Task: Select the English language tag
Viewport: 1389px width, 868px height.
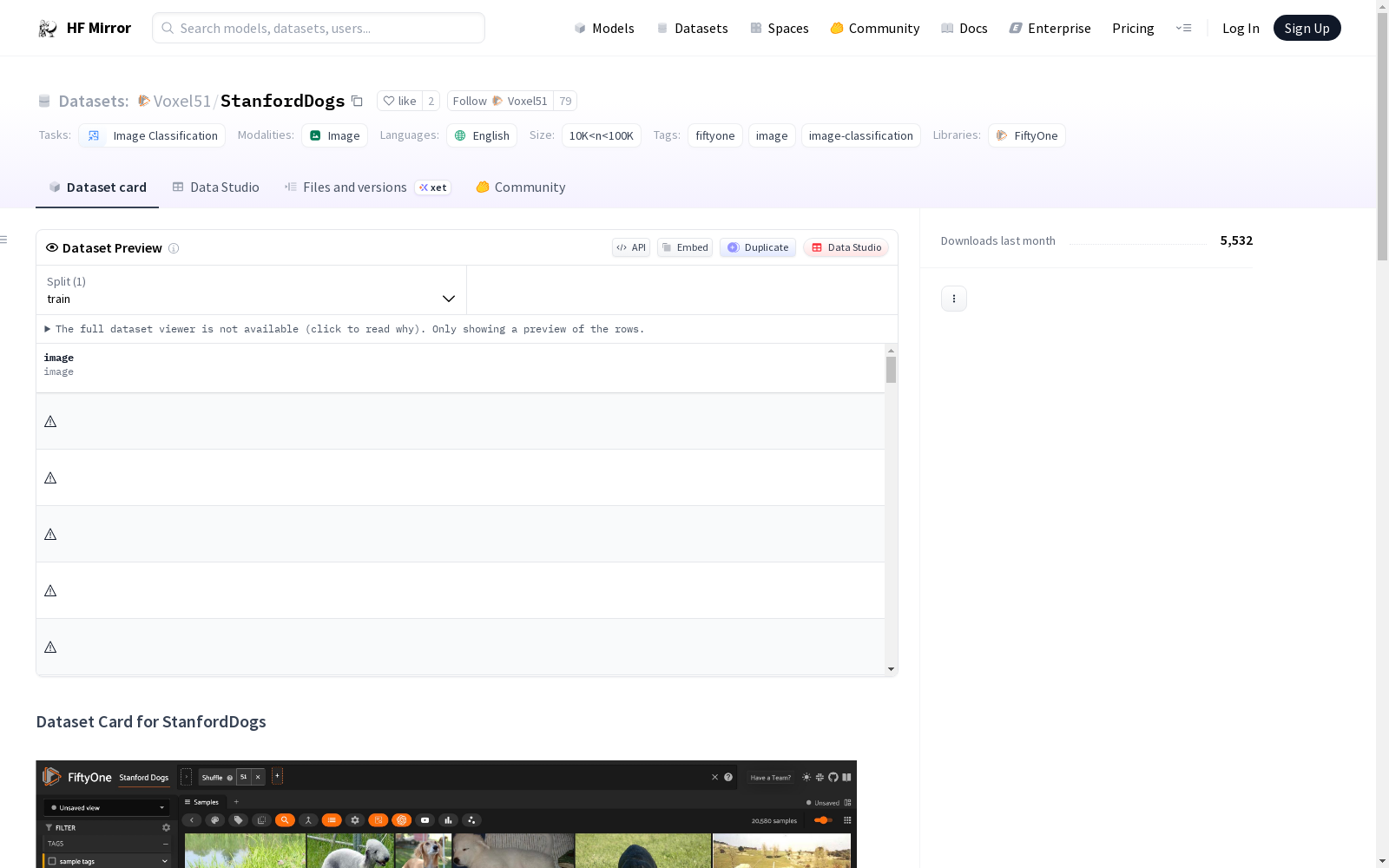Action: pos(482,135)
